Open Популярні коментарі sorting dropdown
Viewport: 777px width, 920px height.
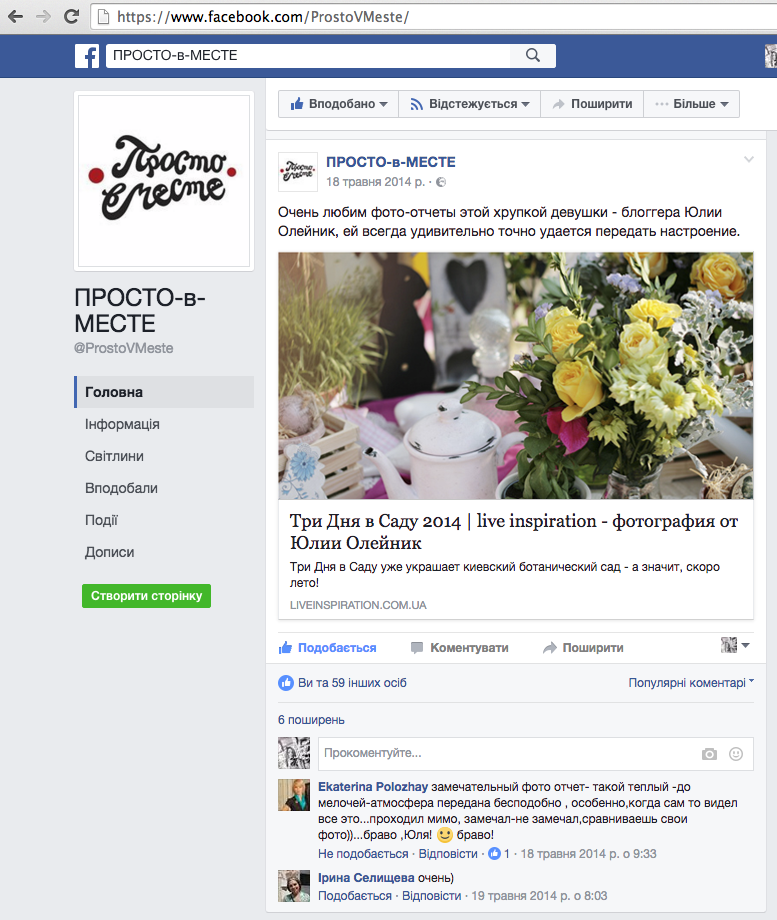click(691, 682)
